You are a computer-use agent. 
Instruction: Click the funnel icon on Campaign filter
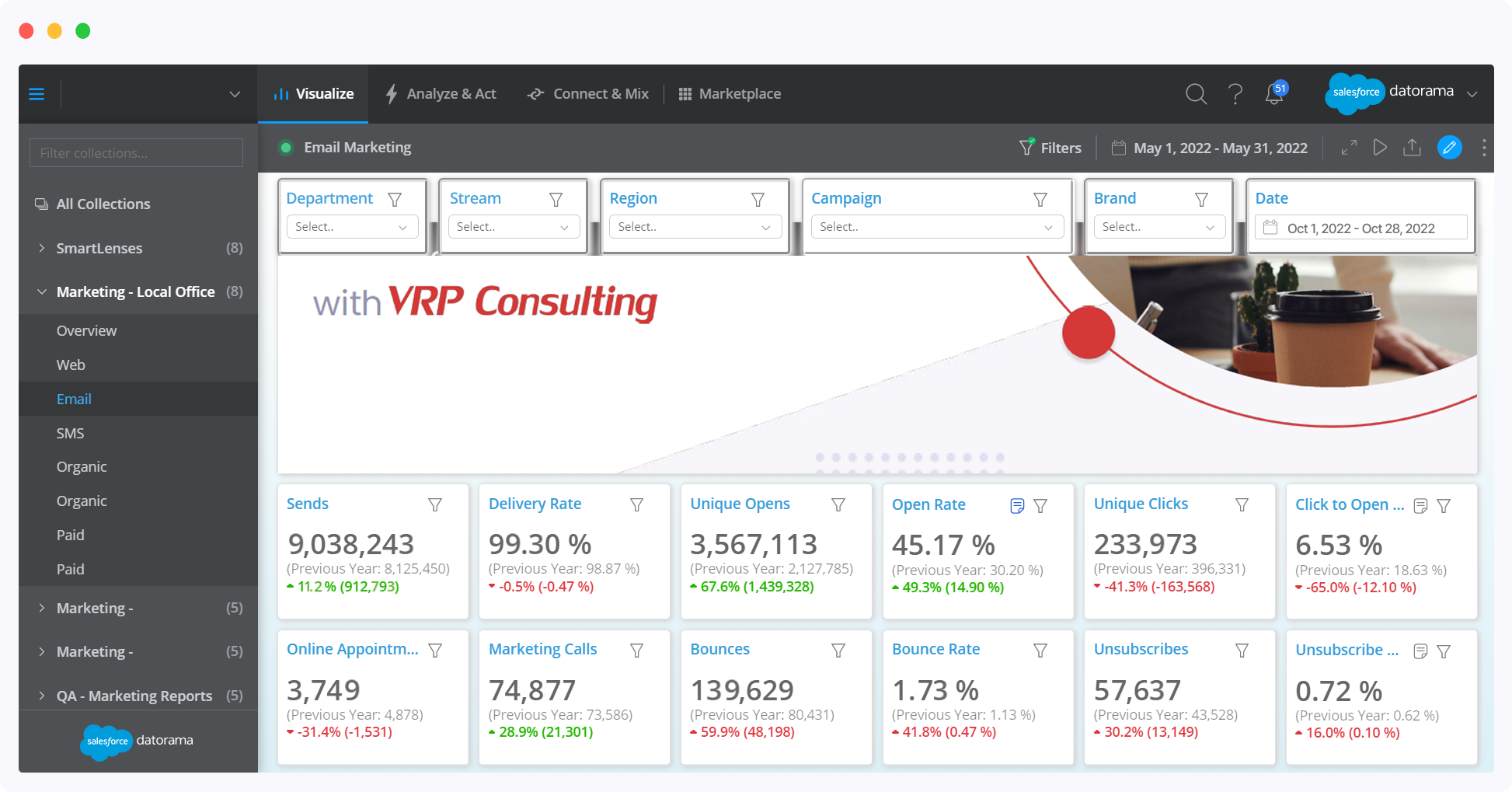click(1040, 200)
